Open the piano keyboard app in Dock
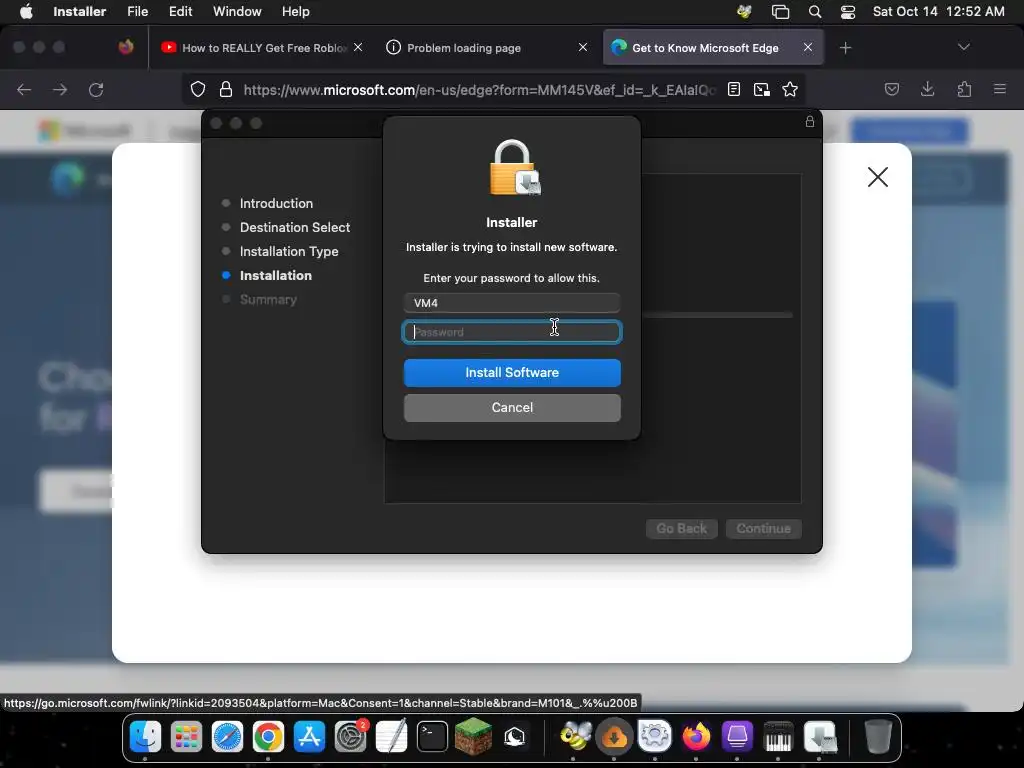Viewport: 1024px width, 768px height. pos(778,737)
